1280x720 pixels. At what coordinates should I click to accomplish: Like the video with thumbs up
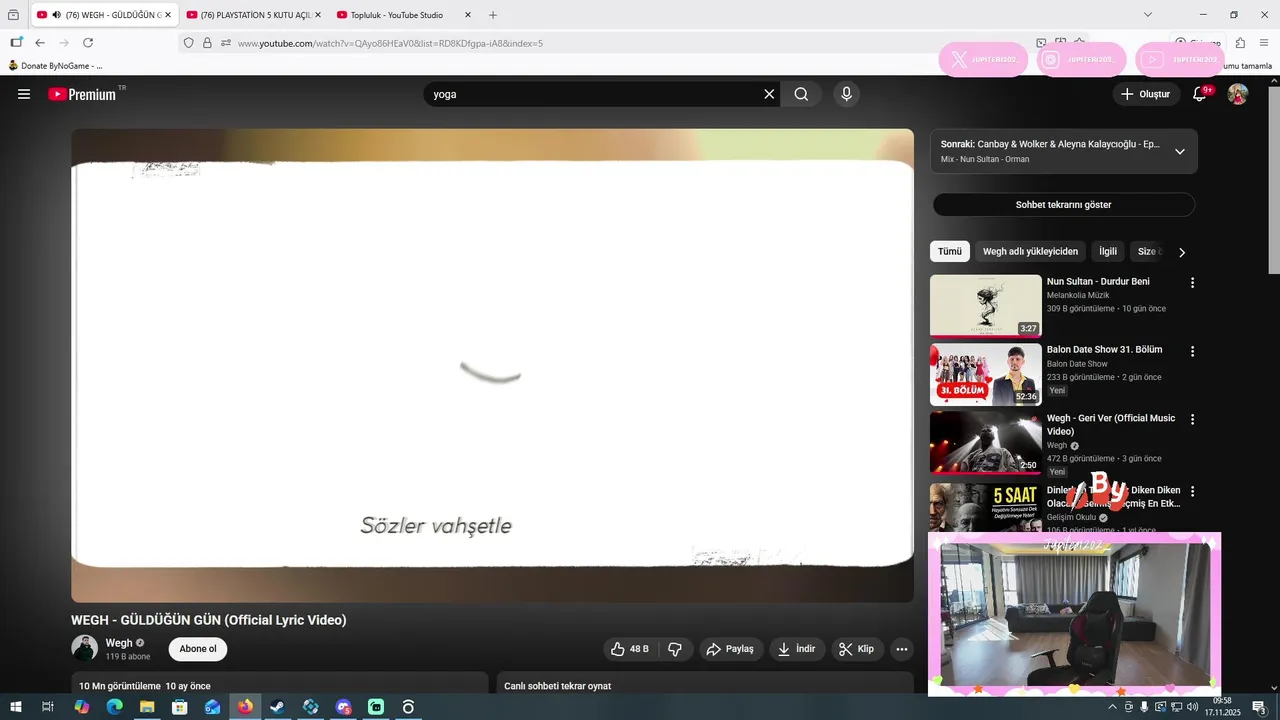pyautogui.click(x=629, y=649)
